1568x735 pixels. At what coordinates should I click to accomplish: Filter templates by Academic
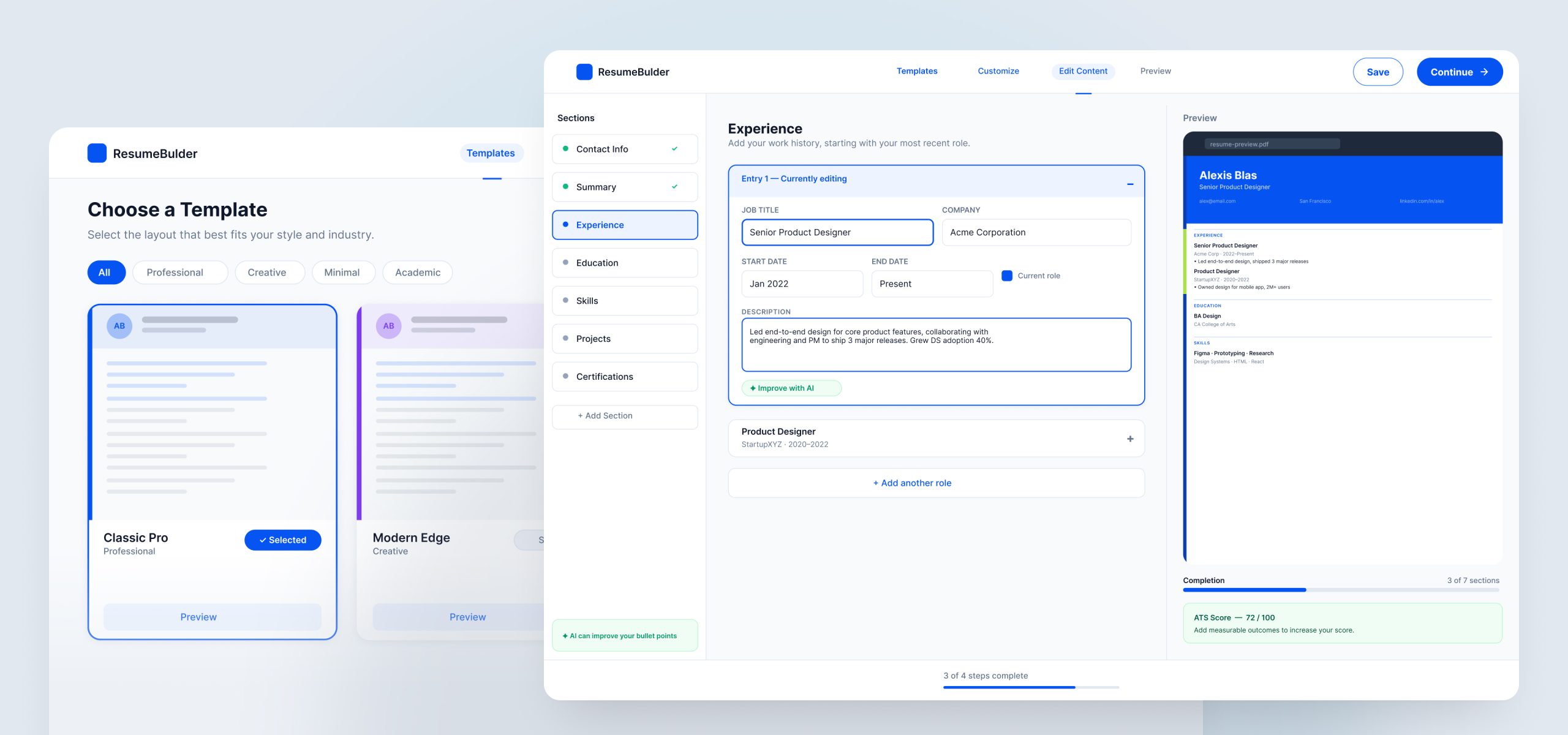click(418, 272)
